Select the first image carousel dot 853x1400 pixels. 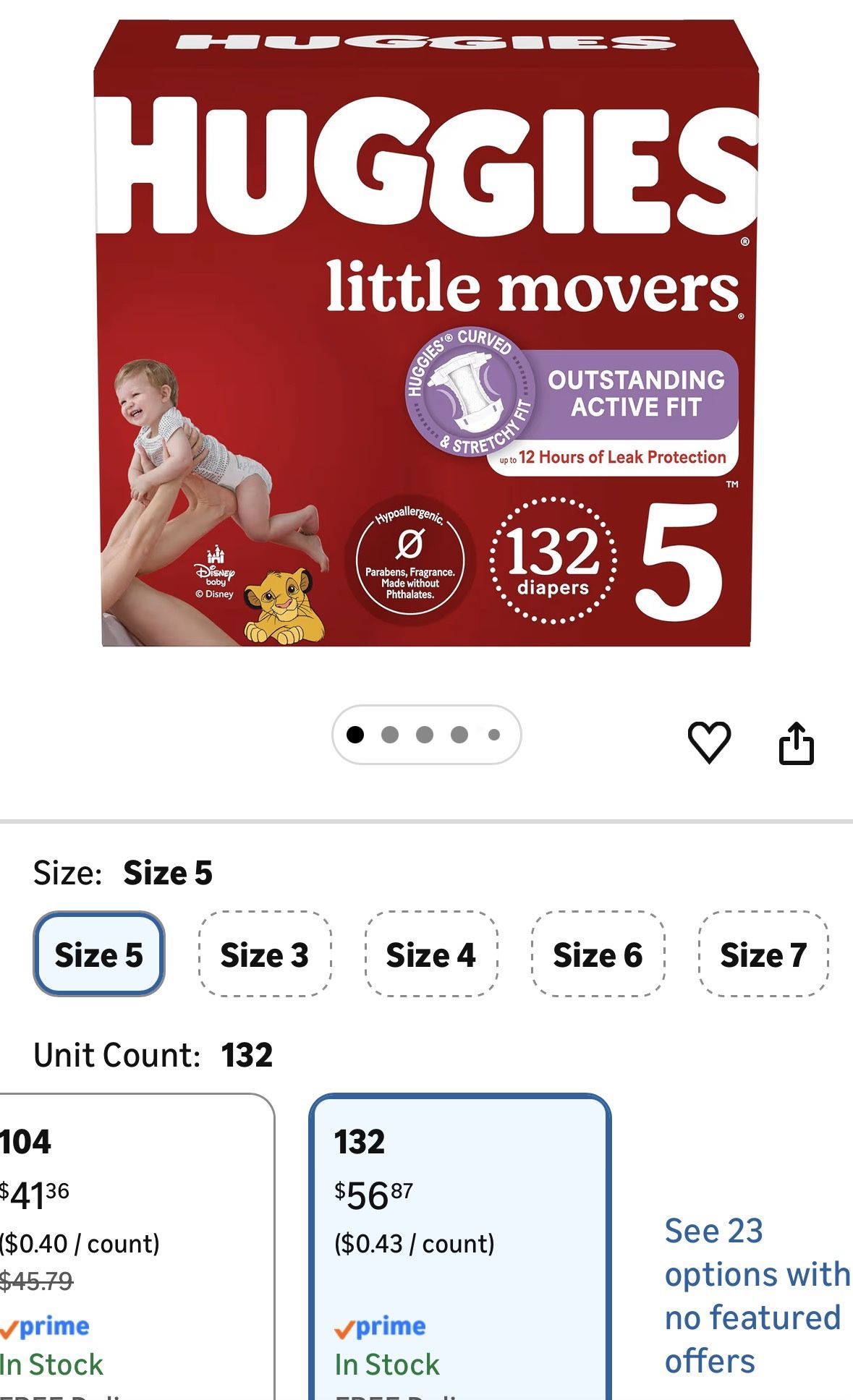(355, 735)
